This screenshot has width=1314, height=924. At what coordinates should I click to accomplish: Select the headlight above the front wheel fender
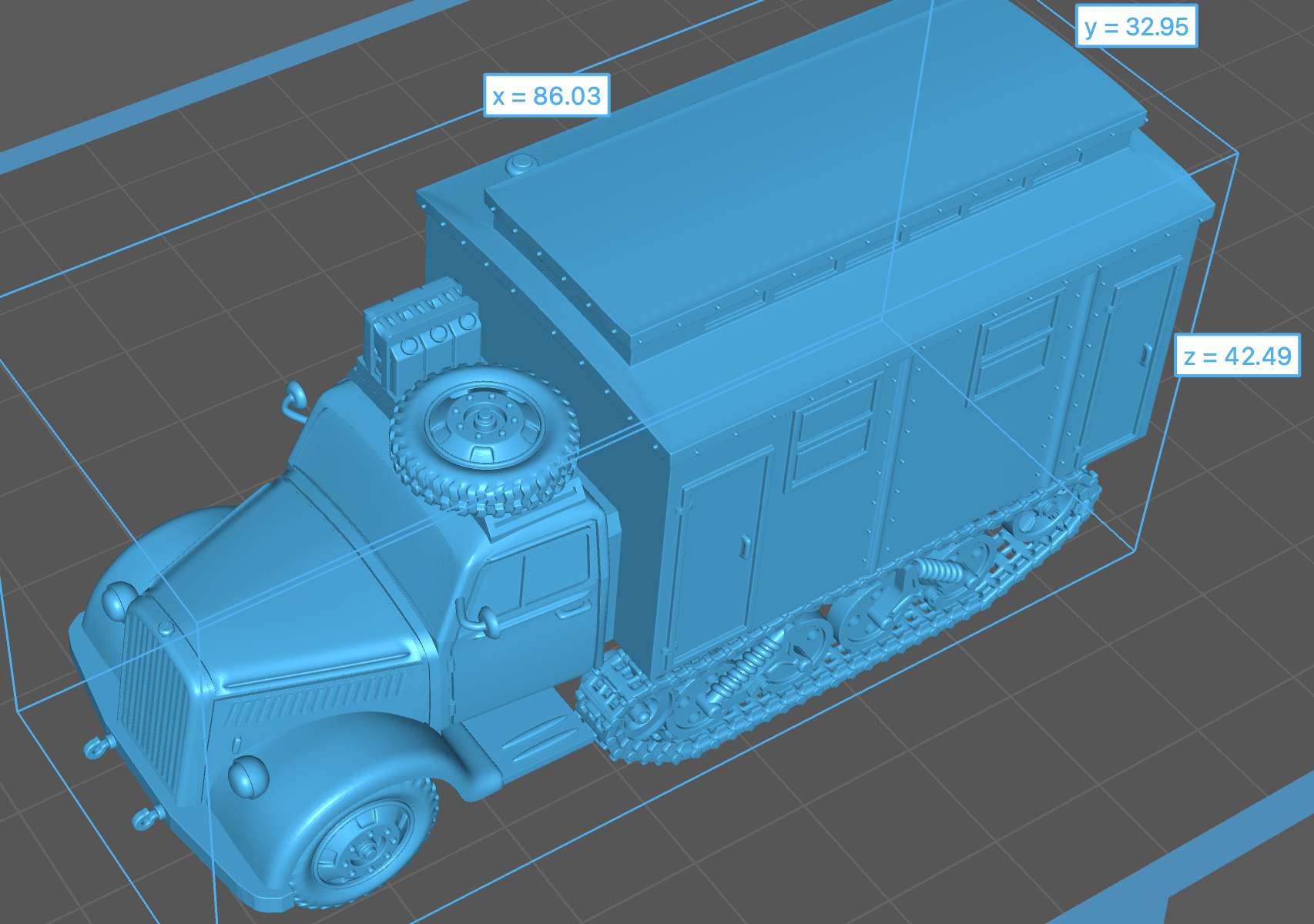coord(248,775)
